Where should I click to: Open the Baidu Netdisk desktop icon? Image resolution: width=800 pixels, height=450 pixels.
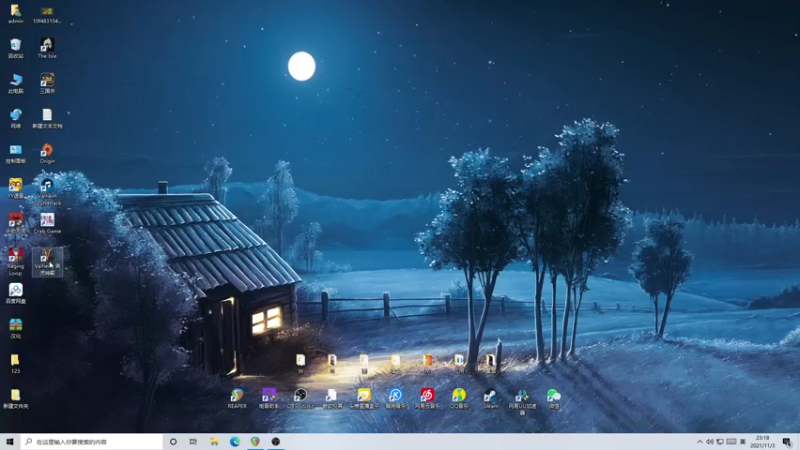(15, 293)
